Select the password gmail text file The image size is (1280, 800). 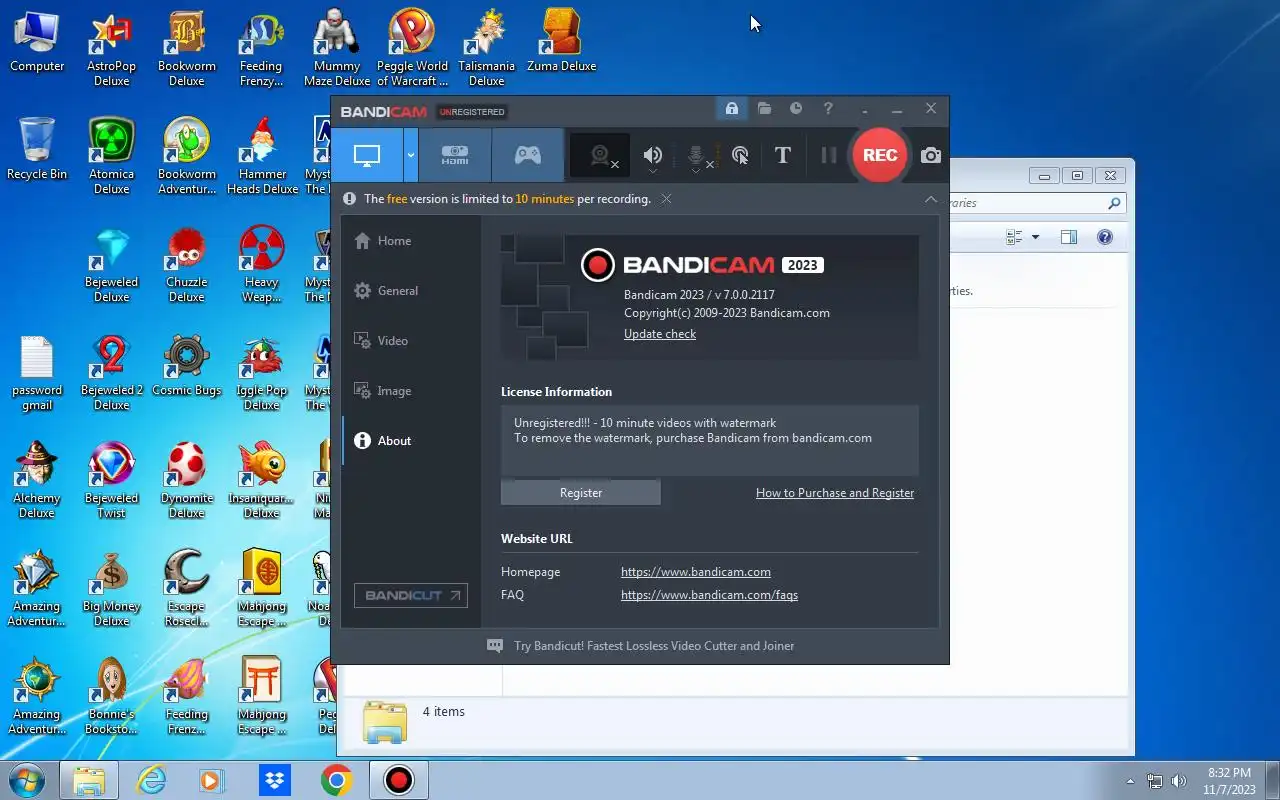[x=37, y=374]
